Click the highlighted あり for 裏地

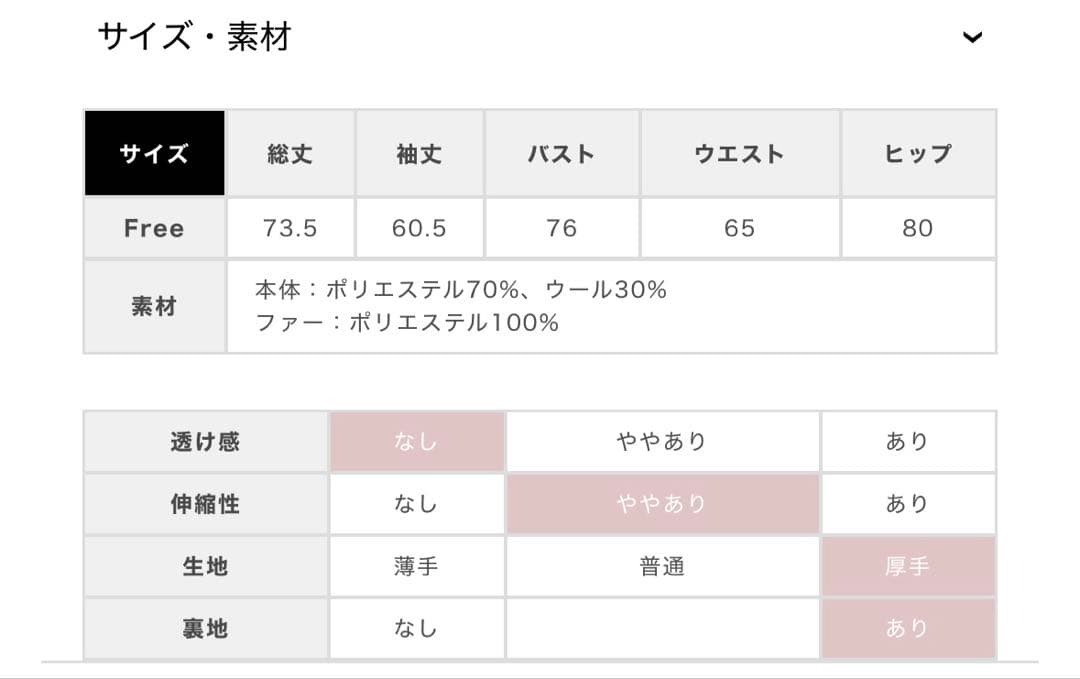click(x=908, y=628)
